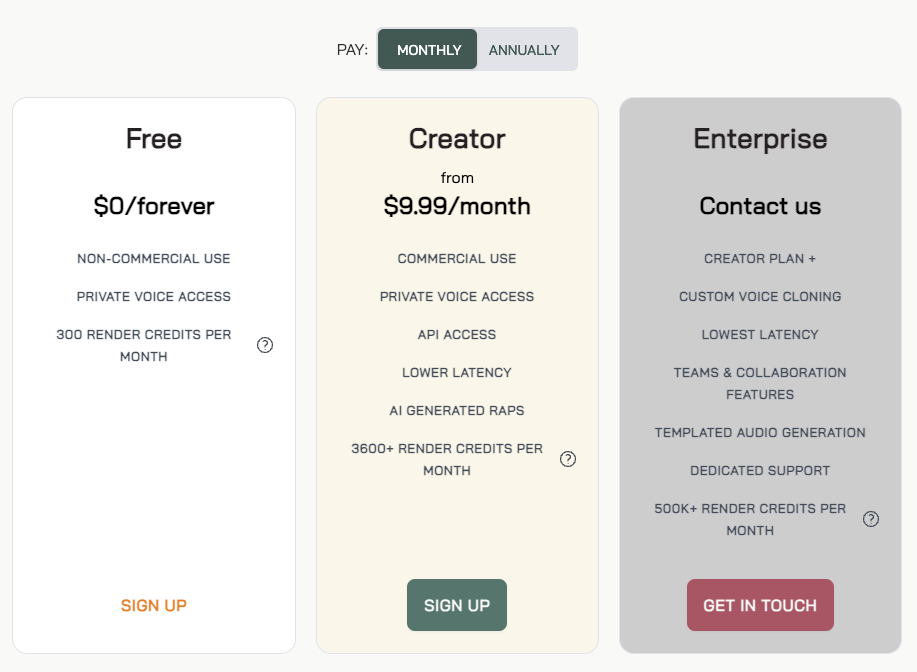Viewport: 917px width, 672px height.
Task: Switch billing to Monthly
Action: tap(428, 50)
